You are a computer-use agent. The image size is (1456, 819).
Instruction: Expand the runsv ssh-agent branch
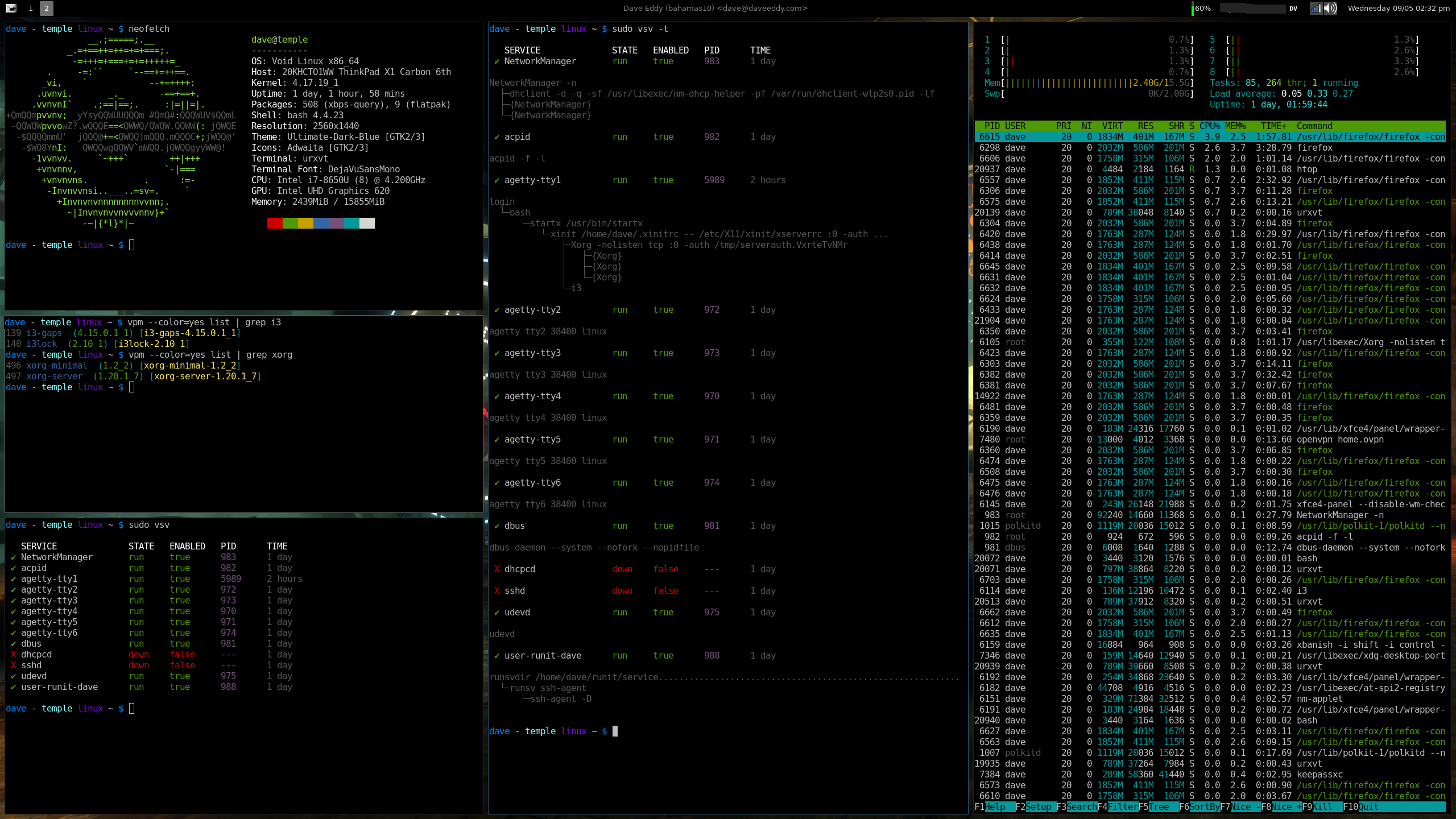point(549,688)
